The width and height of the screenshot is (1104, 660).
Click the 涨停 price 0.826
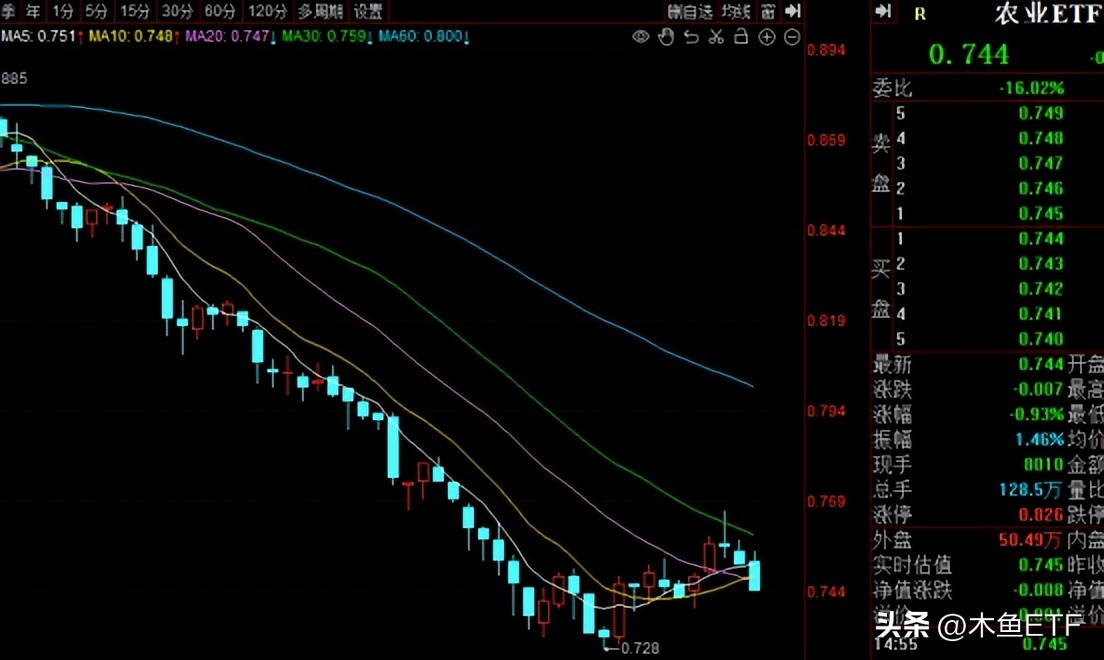pos(1044,516)
